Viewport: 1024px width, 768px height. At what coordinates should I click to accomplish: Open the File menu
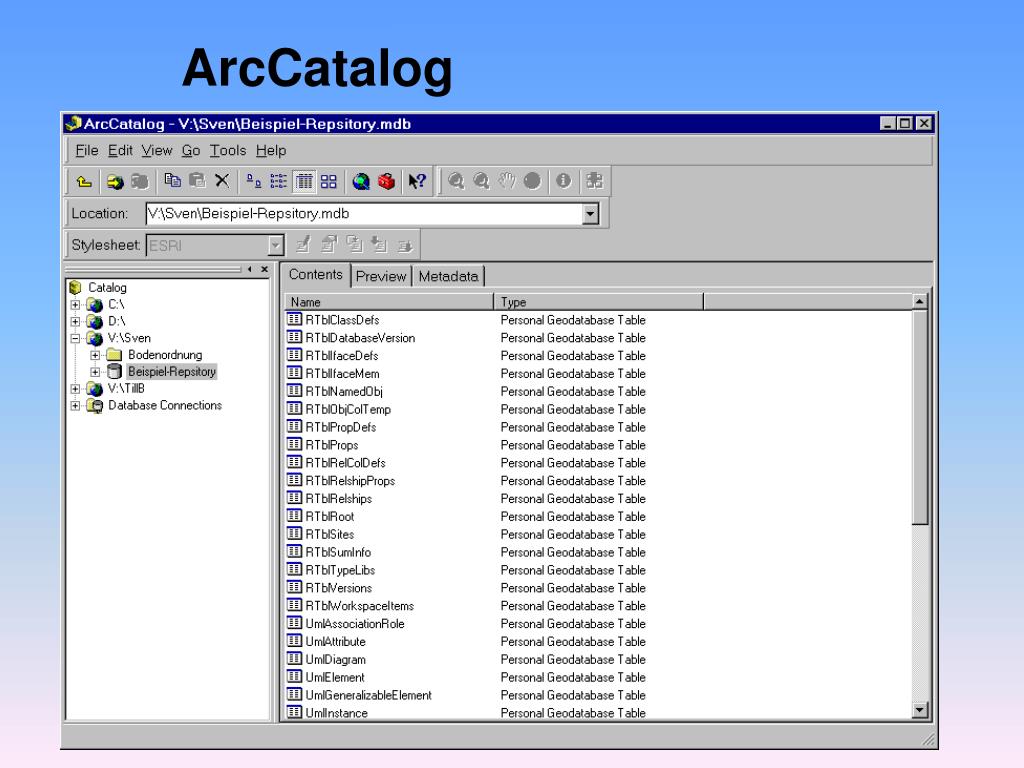click(x=87, y=150)
